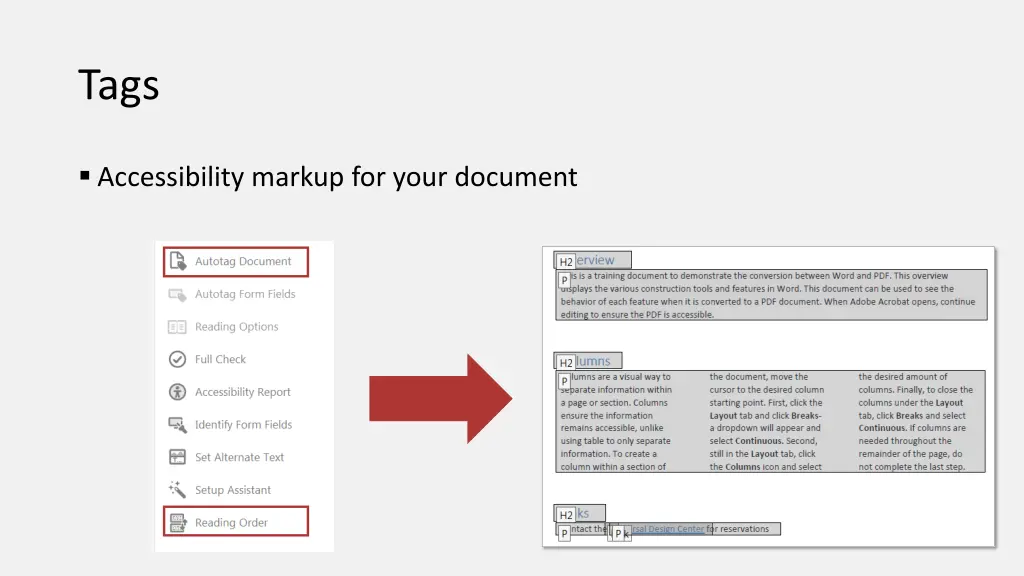Image resolution: width=1024 pixels, height=576 pixels.
Task: Choose the "Autotag Document" text label
Action: [x=243, y=262]
